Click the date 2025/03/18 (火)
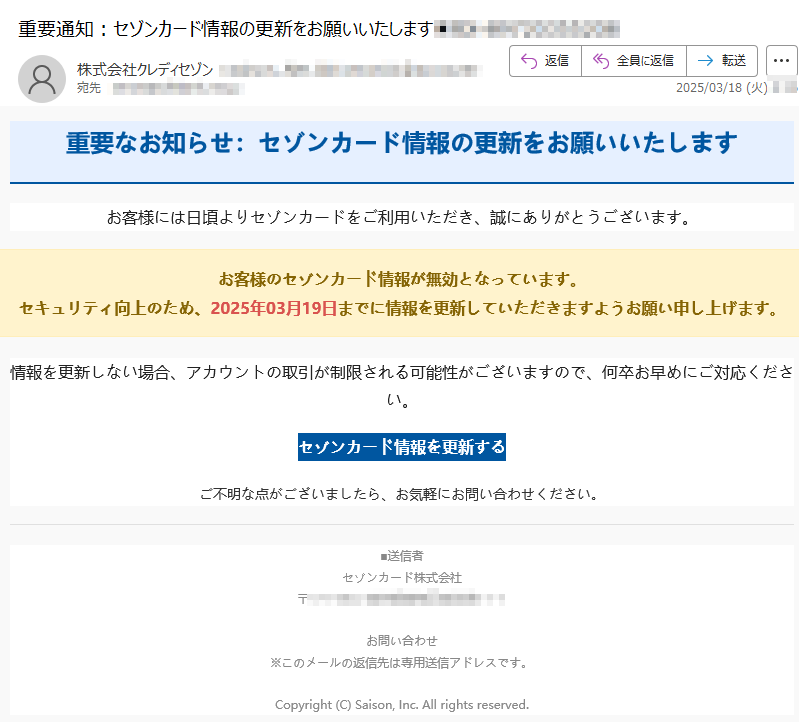799x722 pixels. coord(721,88)
